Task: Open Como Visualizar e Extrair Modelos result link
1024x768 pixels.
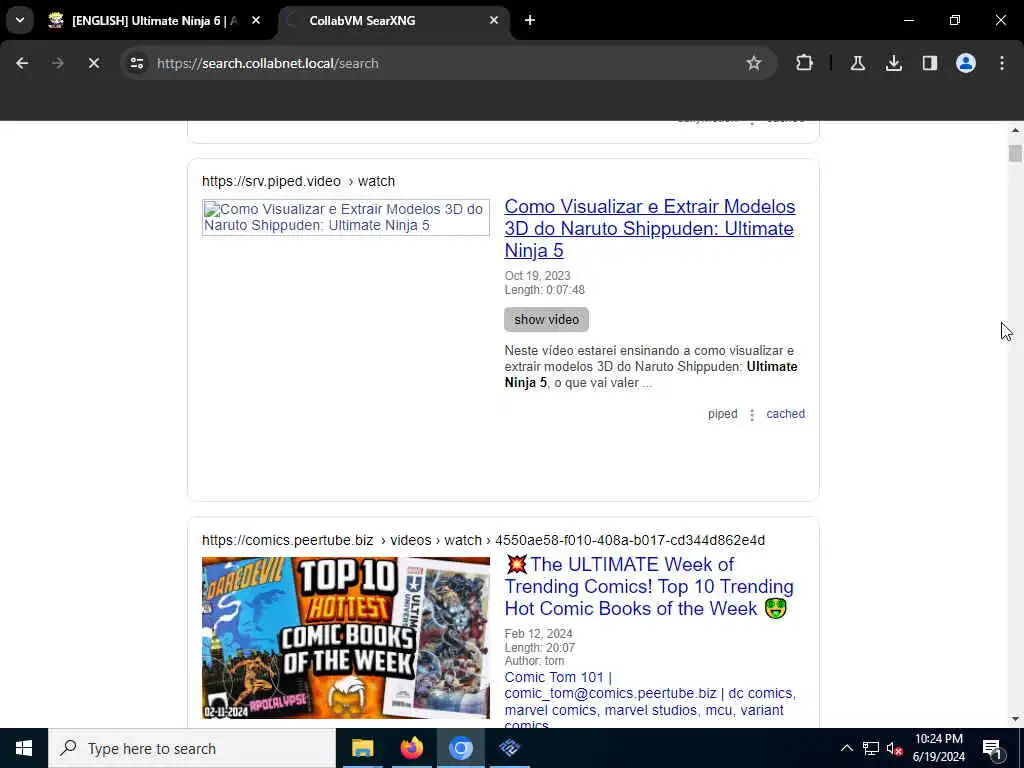Action: [650, 228]
